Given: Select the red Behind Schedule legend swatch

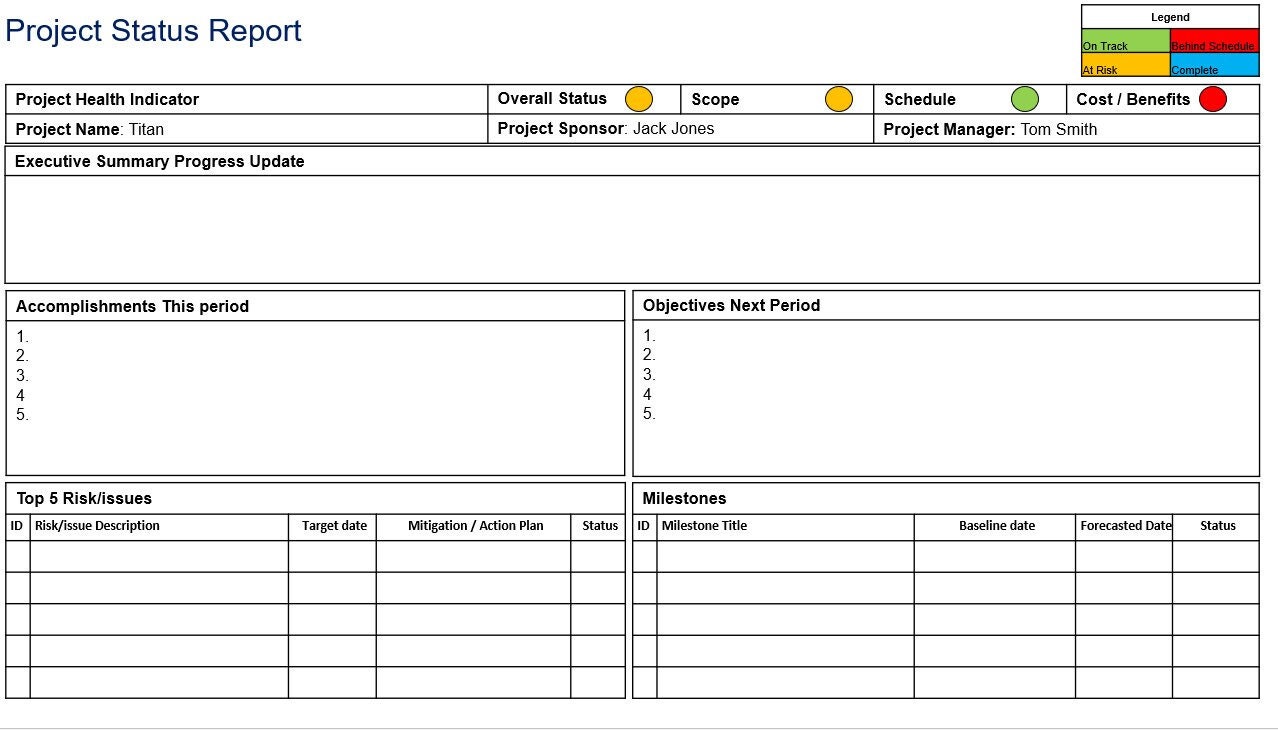Looking at the screenshot, I should point(1214,40).
